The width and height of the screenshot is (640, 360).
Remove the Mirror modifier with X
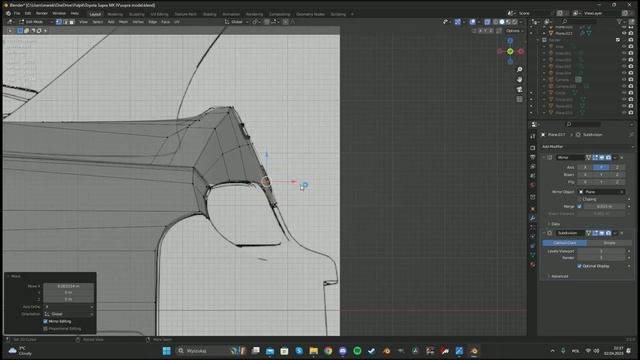coord(622,158)
